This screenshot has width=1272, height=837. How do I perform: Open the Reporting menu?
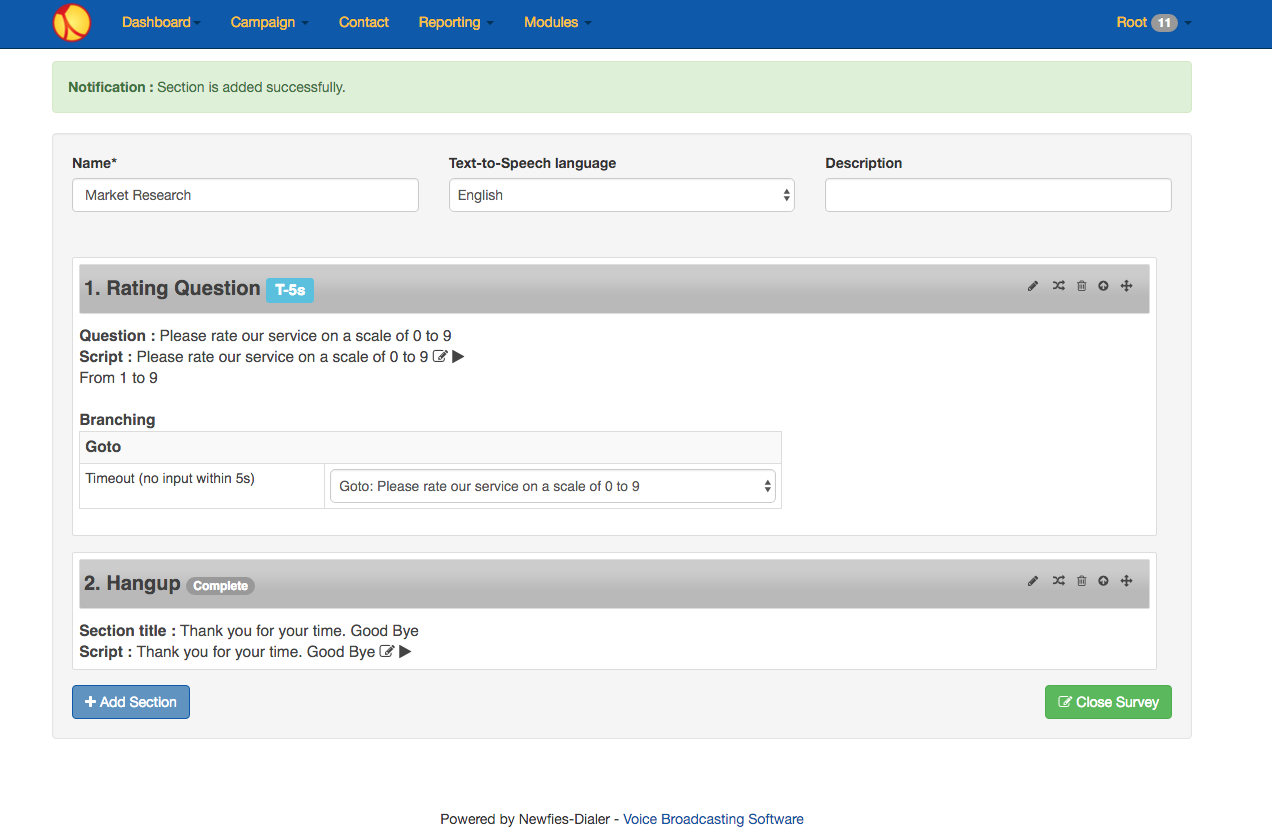click(456, 22)
